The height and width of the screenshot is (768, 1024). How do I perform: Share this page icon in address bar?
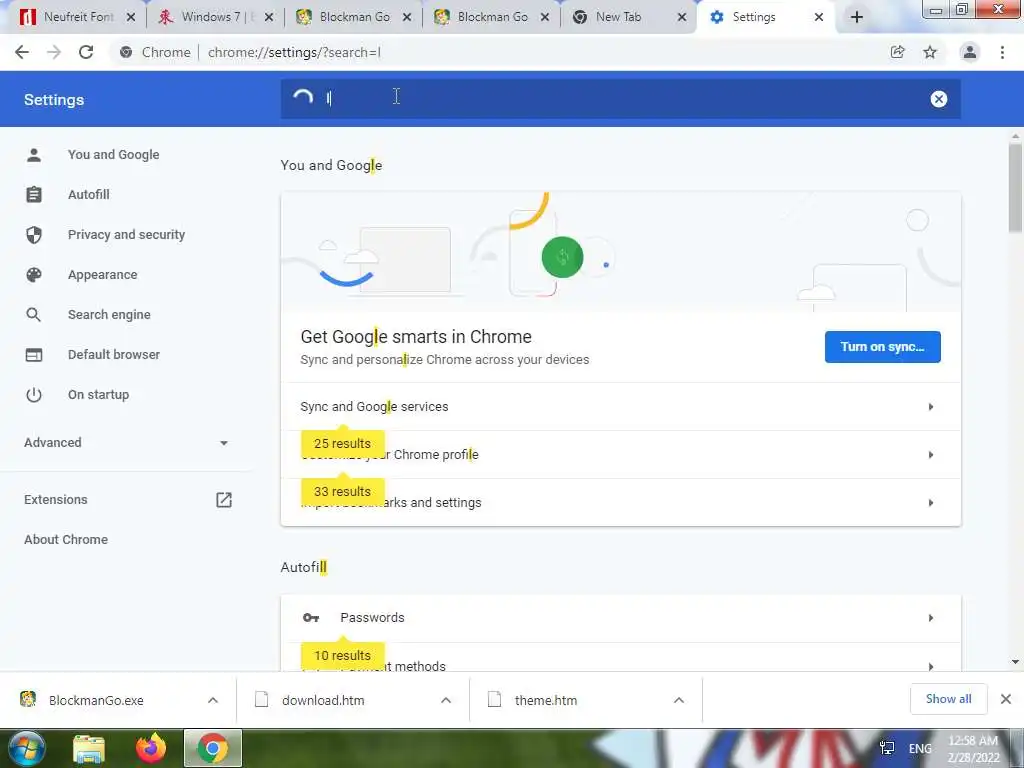(x=898, y=52)
